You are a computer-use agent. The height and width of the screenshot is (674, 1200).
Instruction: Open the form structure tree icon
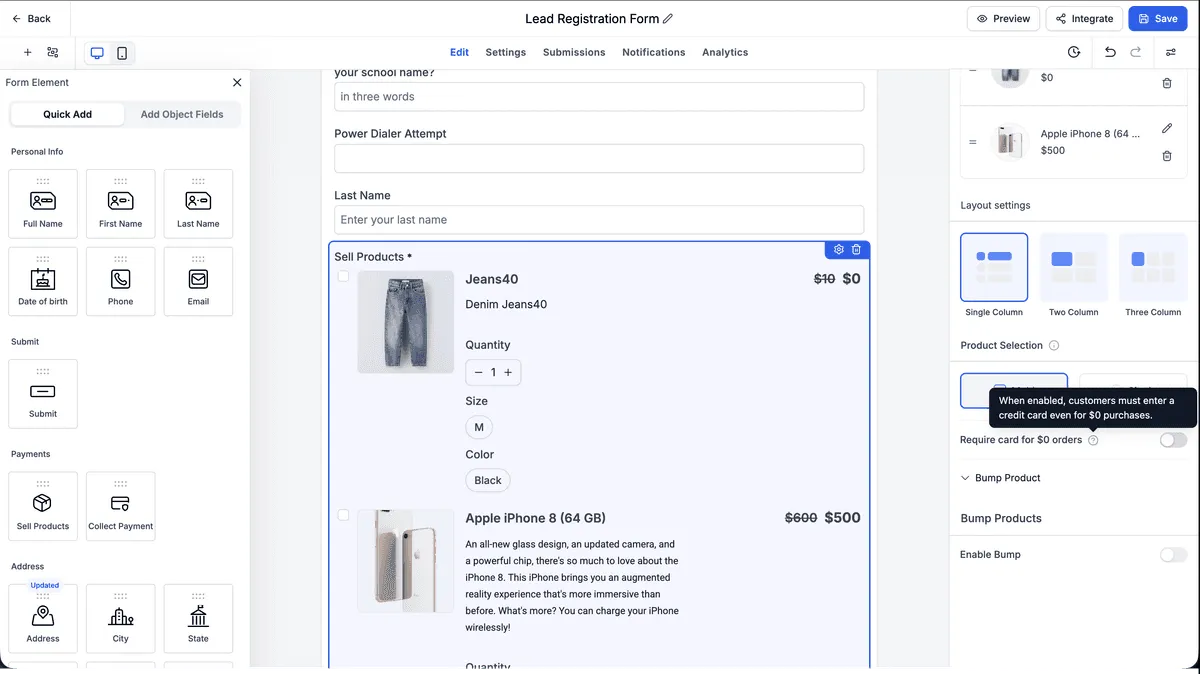[53, 53]
